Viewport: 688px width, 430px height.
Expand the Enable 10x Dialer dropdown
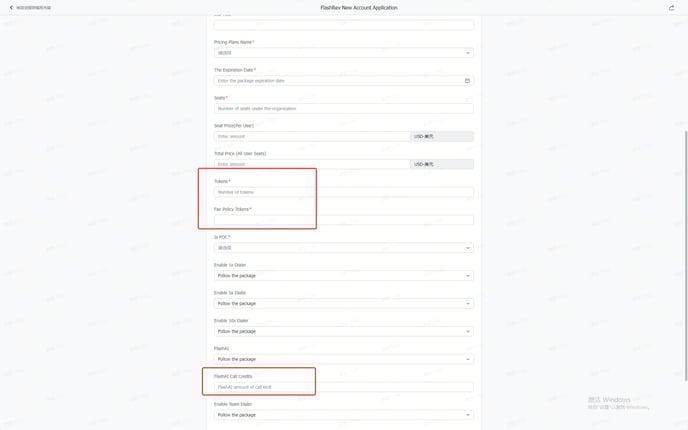344,331
